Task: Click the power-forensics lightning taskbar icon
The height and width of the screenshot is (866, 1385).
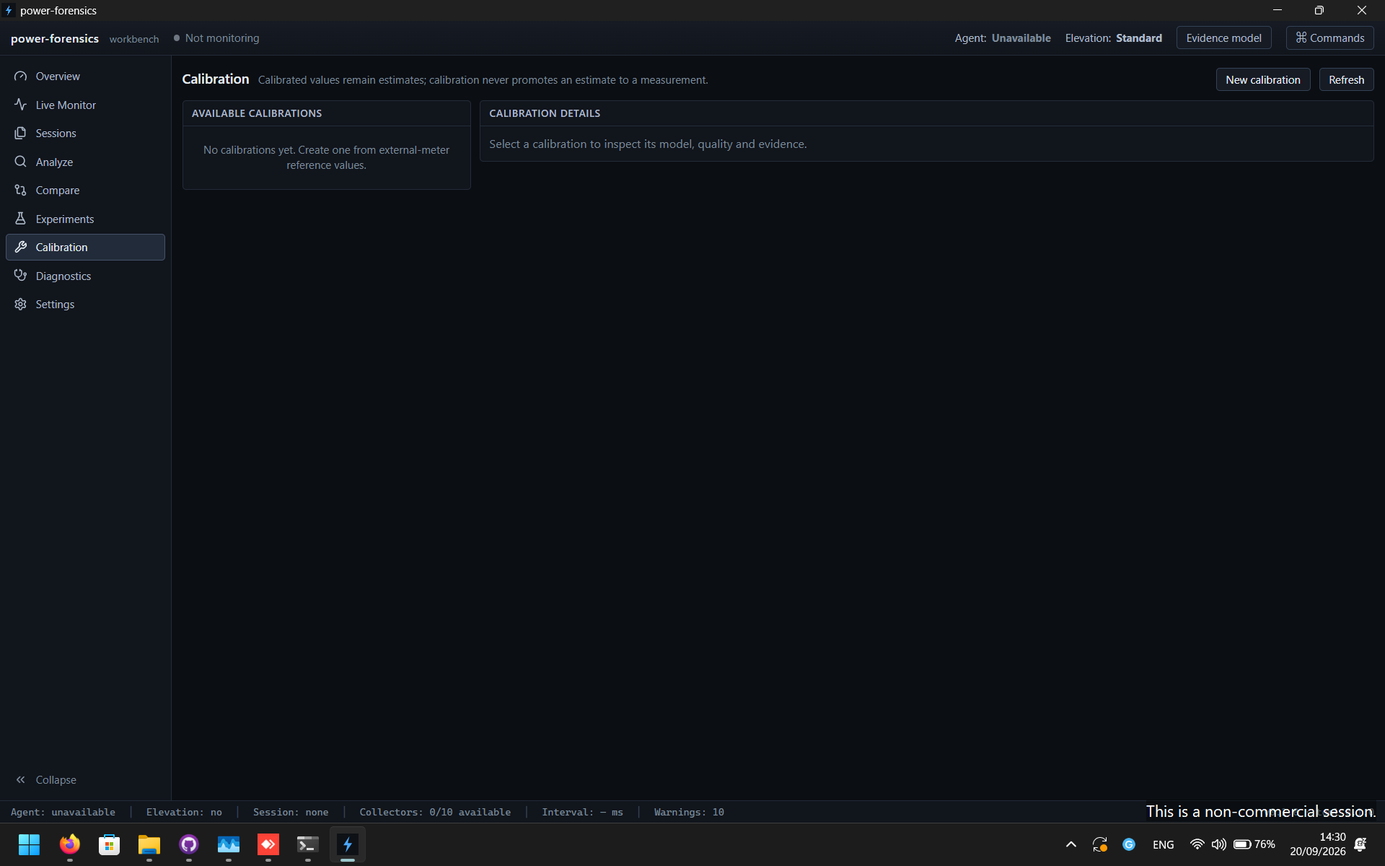Action: click(348, 845)
